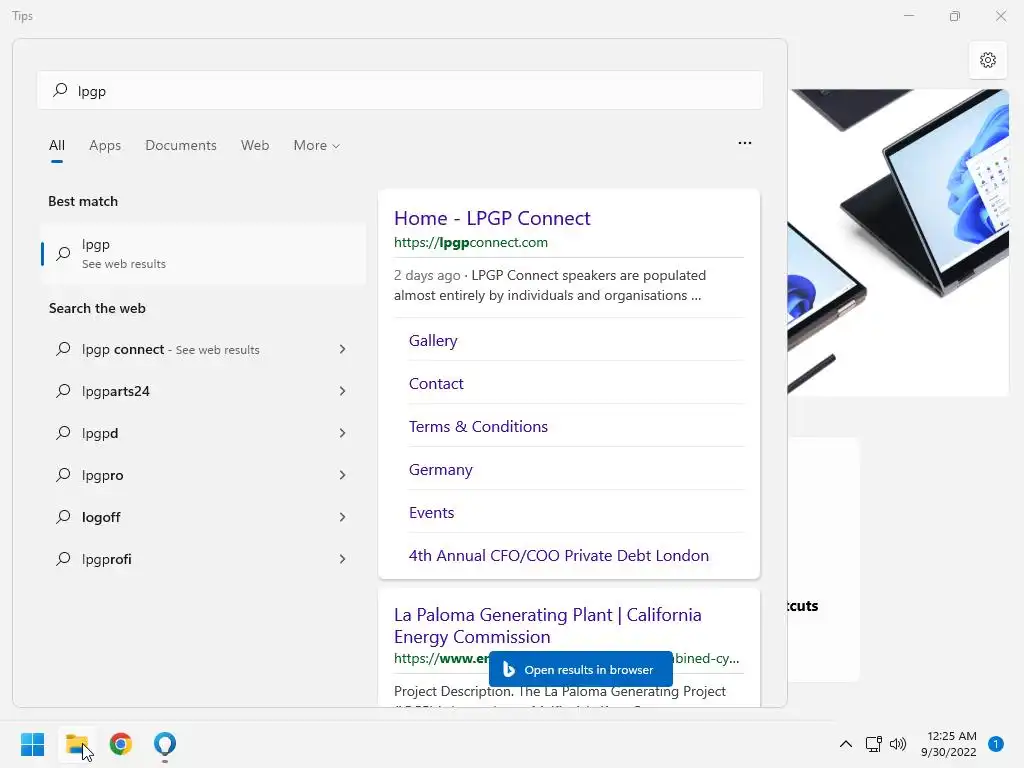Viewport: 1024px width, 768px height.
Task: Open File Explorer from the taskbar
Action: point(77,744)
